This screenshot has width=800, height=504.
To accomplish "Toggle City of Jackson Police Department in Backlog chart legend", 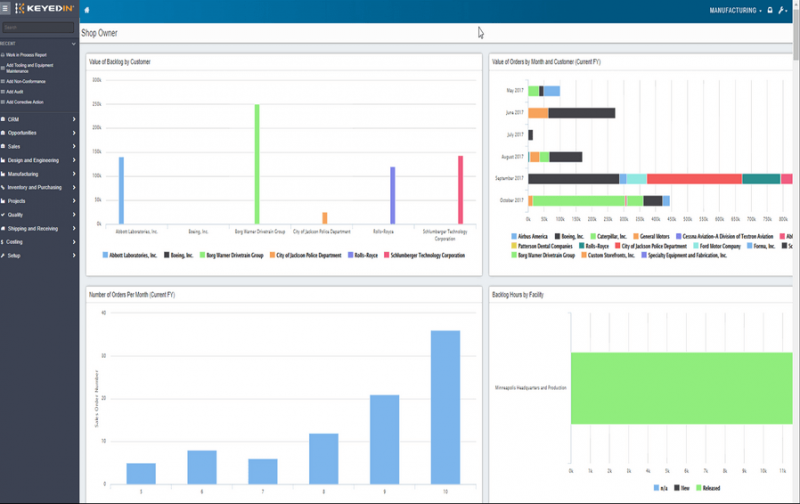I will [x=306, y=255].
